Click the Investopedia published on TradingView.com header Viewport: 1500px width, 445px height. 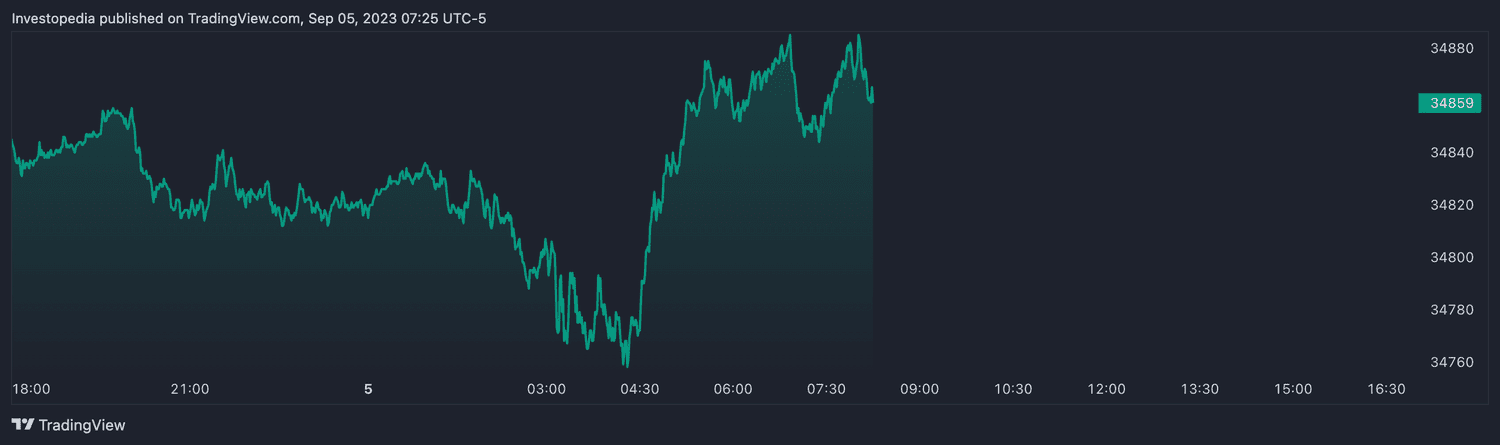(x=249, y=18)
